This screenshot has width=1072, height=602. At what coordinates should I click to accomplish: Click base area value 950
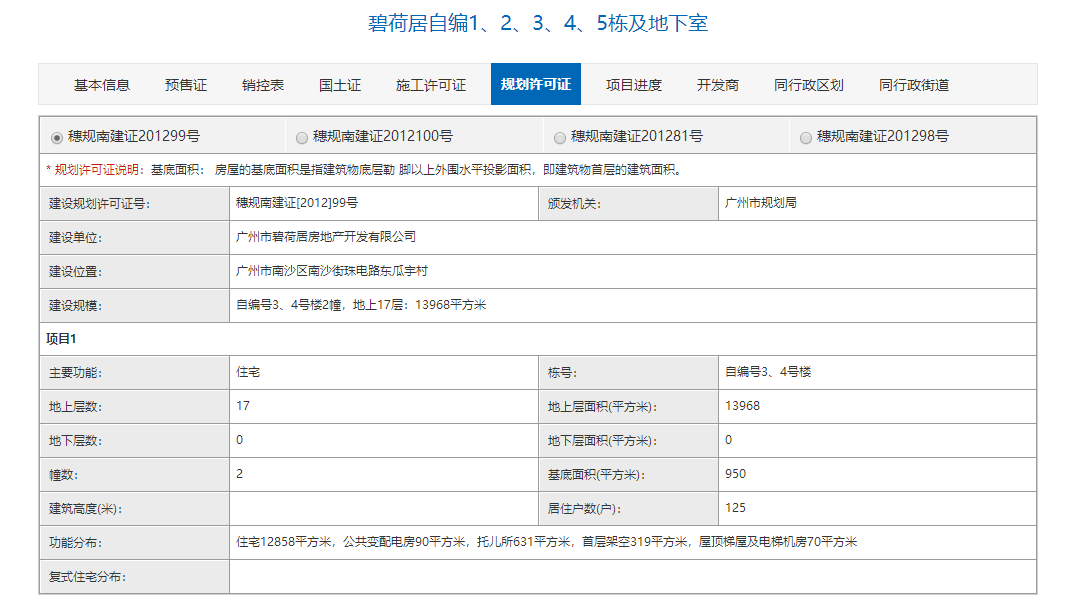click(x=736, y=474)
